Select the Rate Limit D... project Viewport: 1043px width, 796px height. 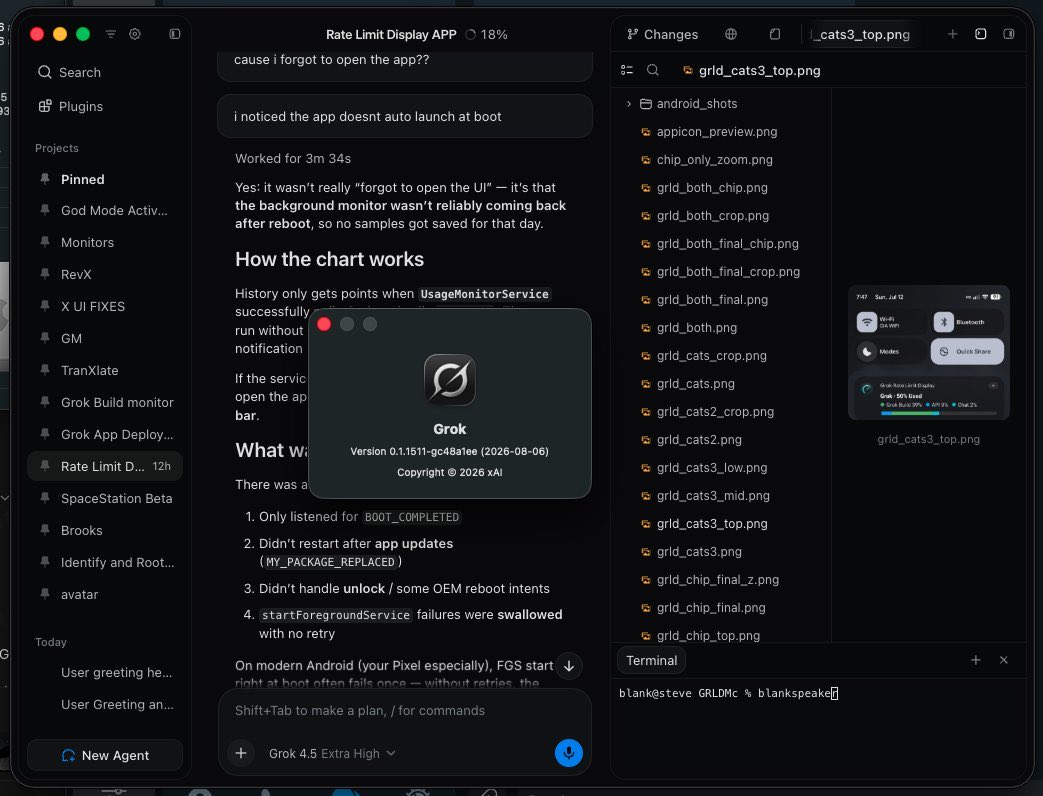[x=105, y=465]
